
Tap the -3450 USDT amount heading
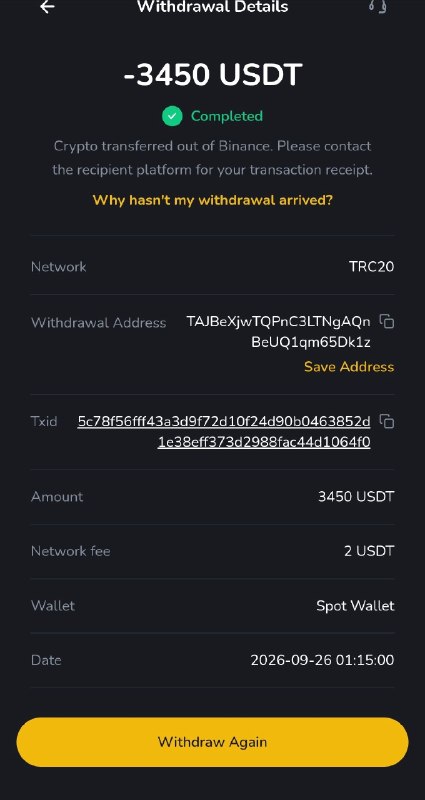coord(213,75)
